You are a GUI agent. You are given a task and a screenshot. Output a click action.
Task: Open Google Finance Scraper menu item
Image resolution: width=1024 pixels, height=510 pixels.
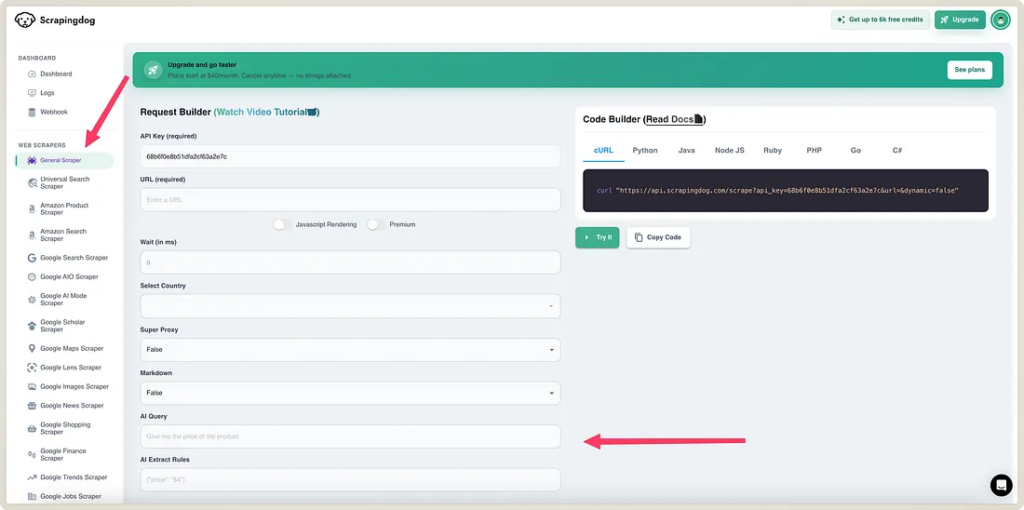[64, 454]
